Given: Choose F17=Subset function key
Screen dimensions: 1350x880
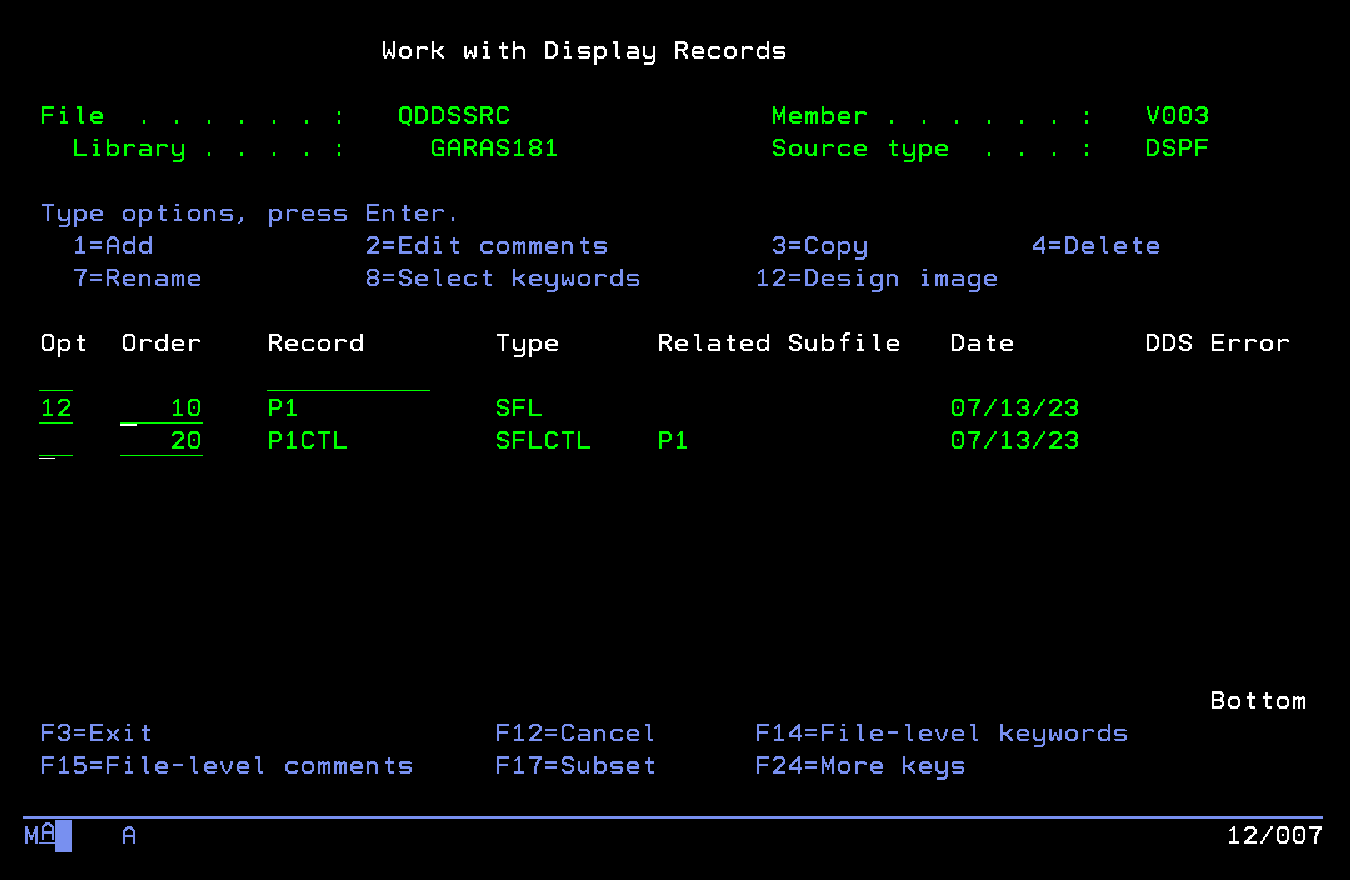Looking at the screenshot, I should click(575, 765).
